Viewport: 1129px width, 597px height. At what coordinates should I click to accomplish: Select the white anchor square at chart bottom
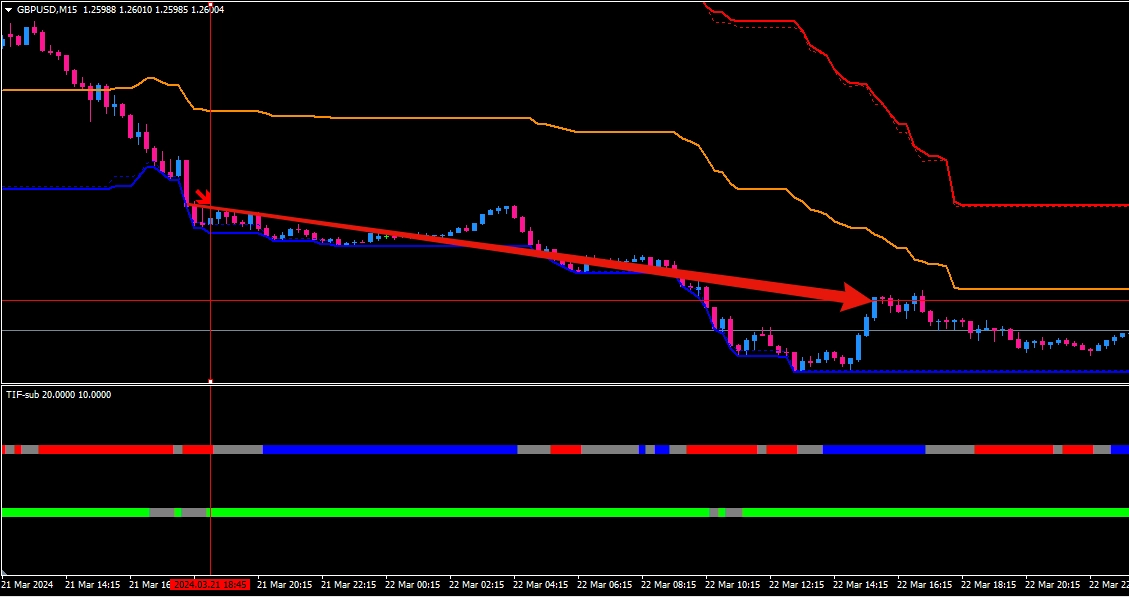coord(210,381)
